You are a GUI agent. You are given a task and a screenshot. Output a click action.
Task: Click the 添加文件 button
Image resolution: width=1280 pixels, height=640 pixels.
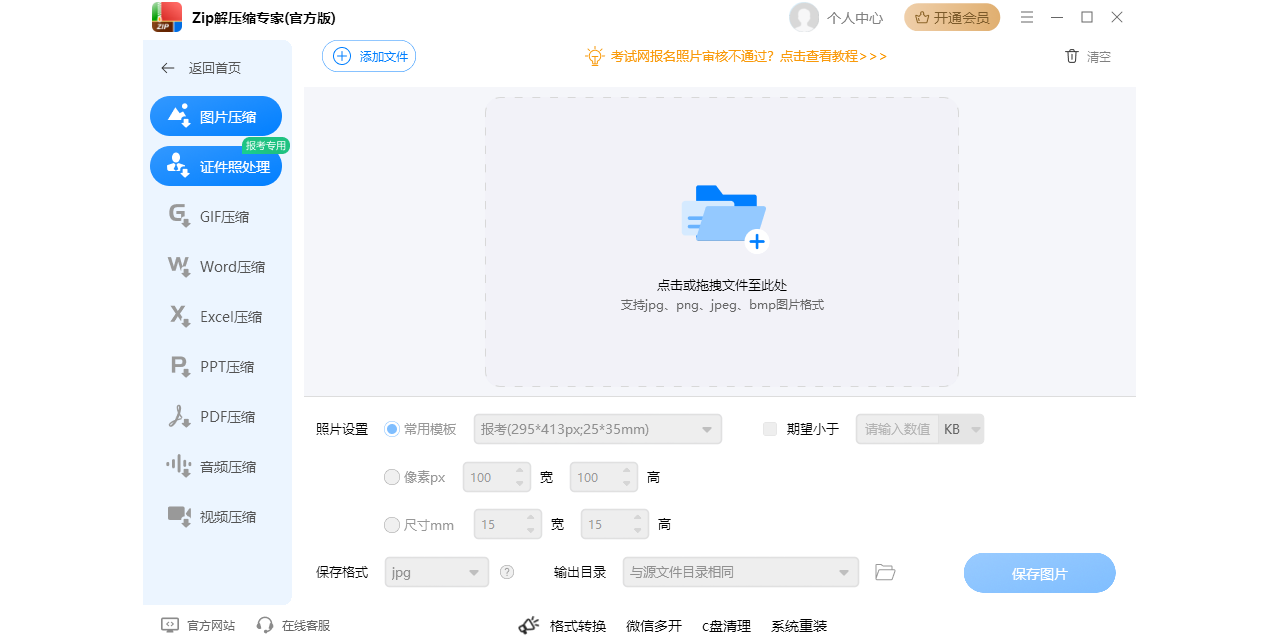coord(368,56)
